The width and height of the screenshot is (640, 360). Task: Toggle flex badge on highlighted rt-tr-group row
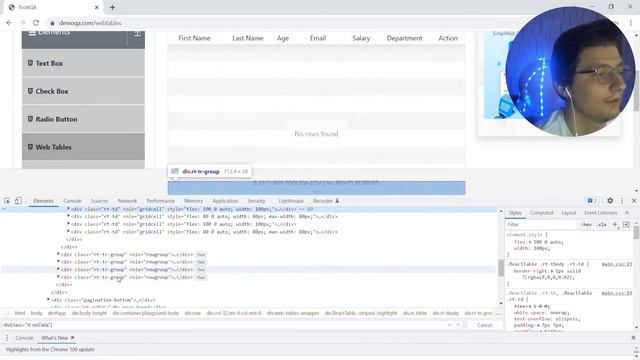[x=201, y=270]
